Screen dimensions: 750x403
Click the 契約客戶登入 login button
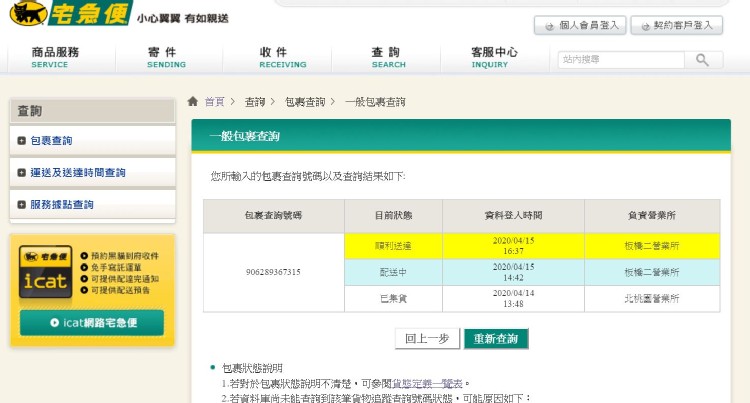676,25
